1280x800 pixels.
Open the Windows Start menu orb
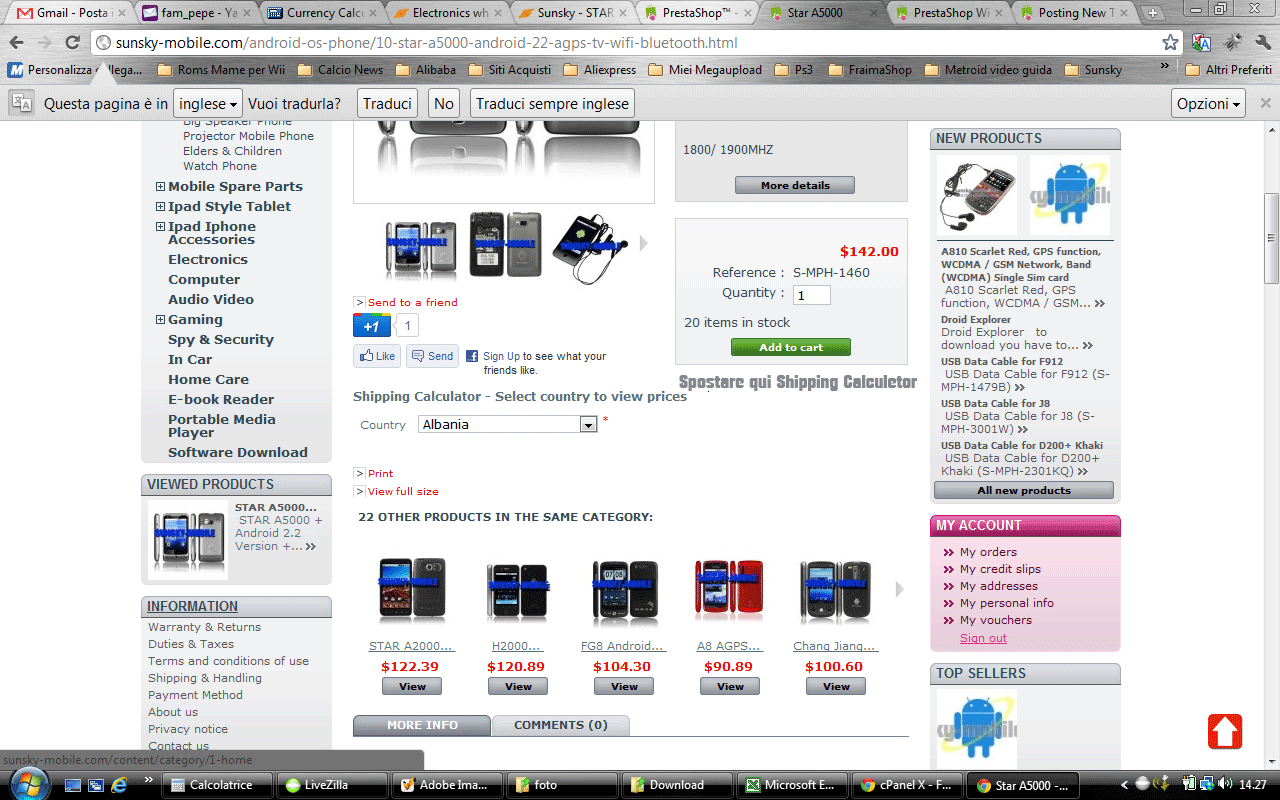pyautogui.click(x=30, y=784)
